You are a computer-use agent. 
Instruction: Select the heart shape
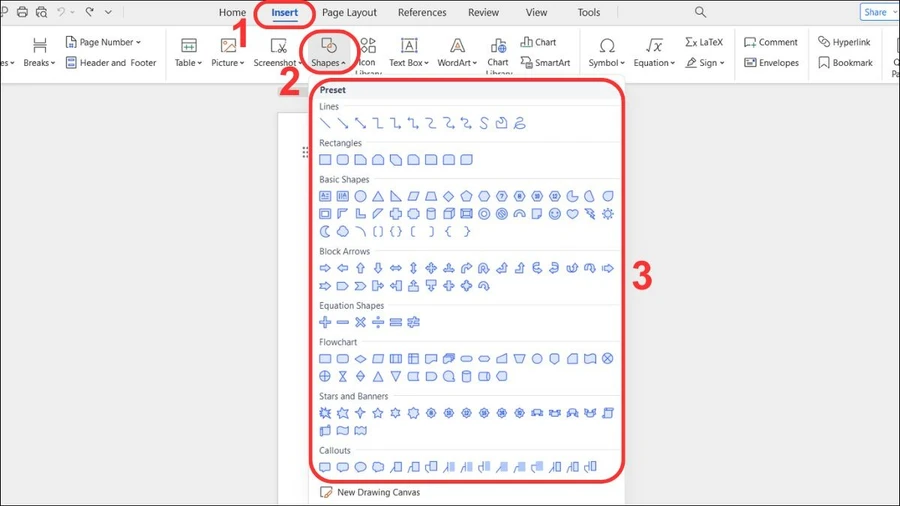click(x=572, y=214)
